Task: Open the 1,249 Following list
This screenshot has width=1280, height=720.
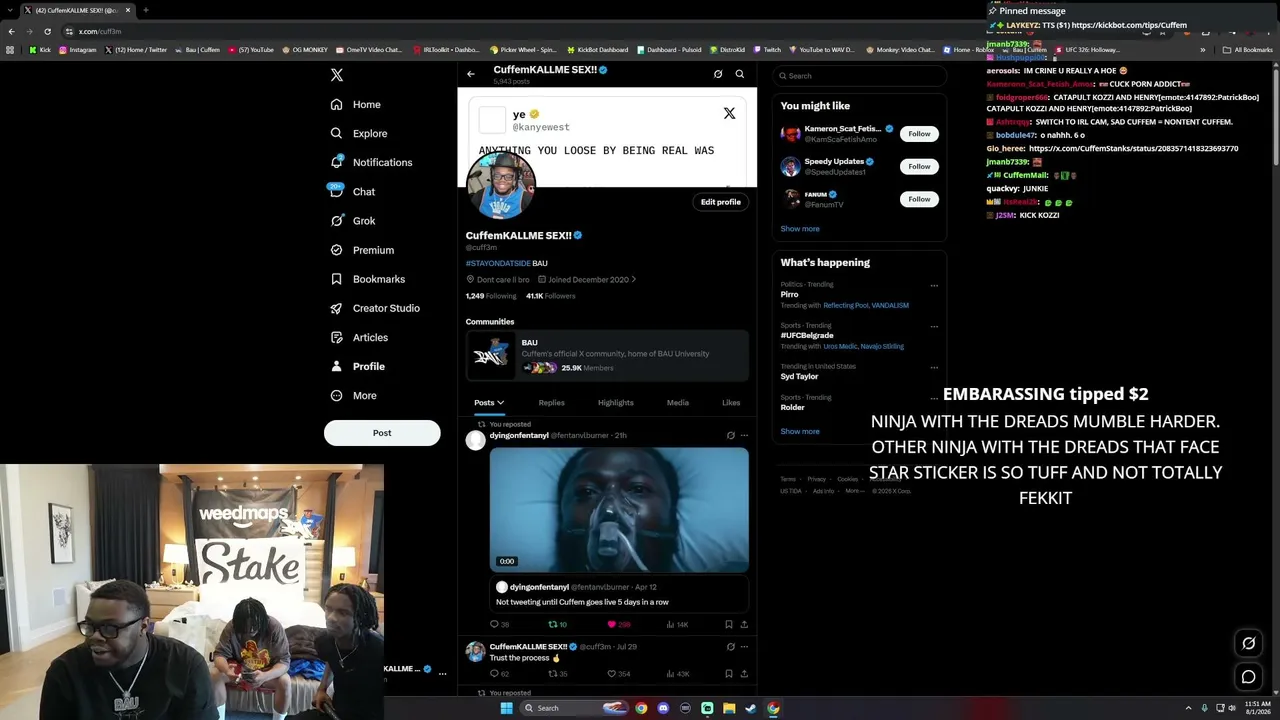Action: tap(491, 296)
